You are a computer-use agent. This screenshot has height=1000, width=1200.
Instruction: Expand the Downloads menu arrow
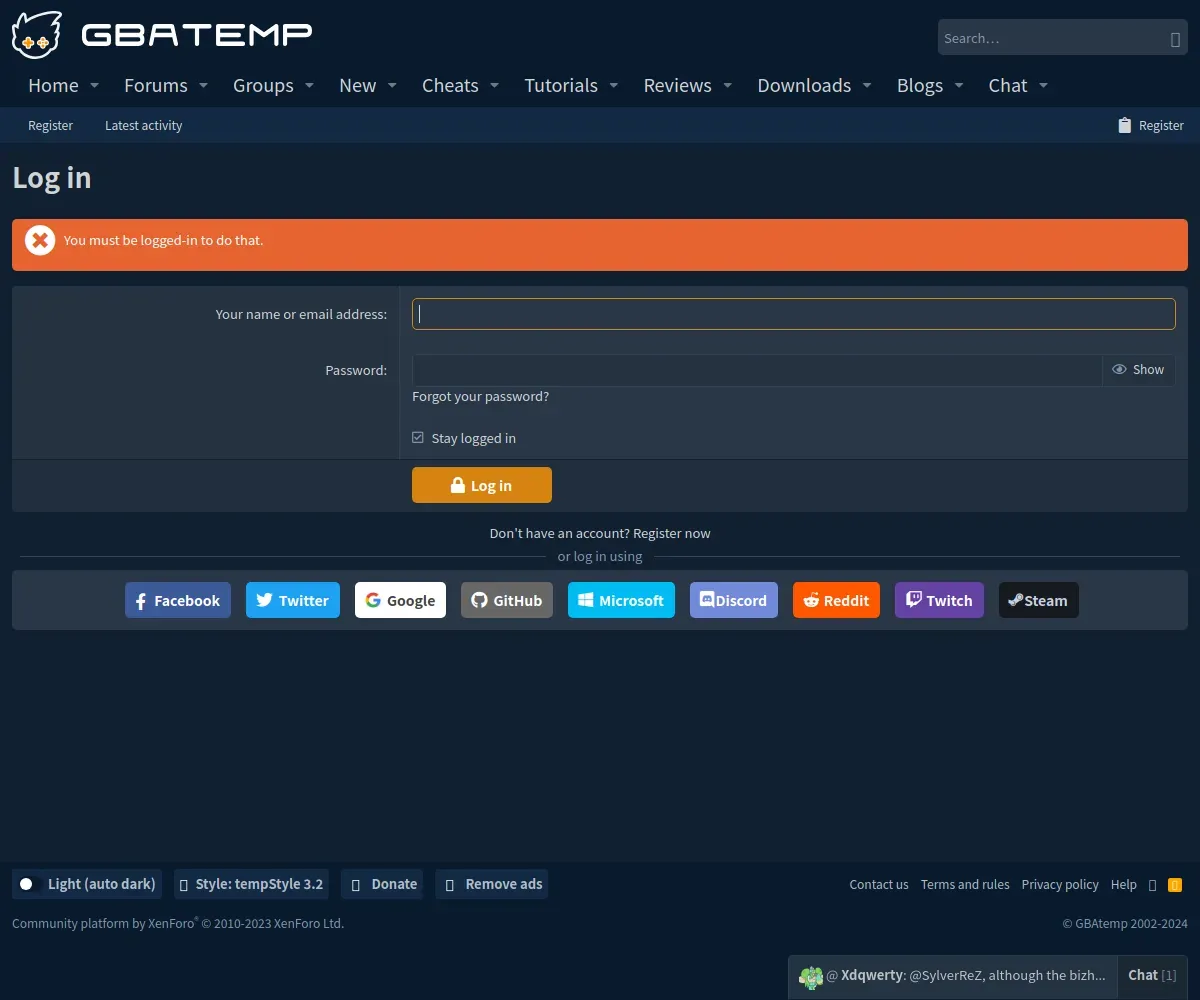pyautogui.click(x=867, y=86)
